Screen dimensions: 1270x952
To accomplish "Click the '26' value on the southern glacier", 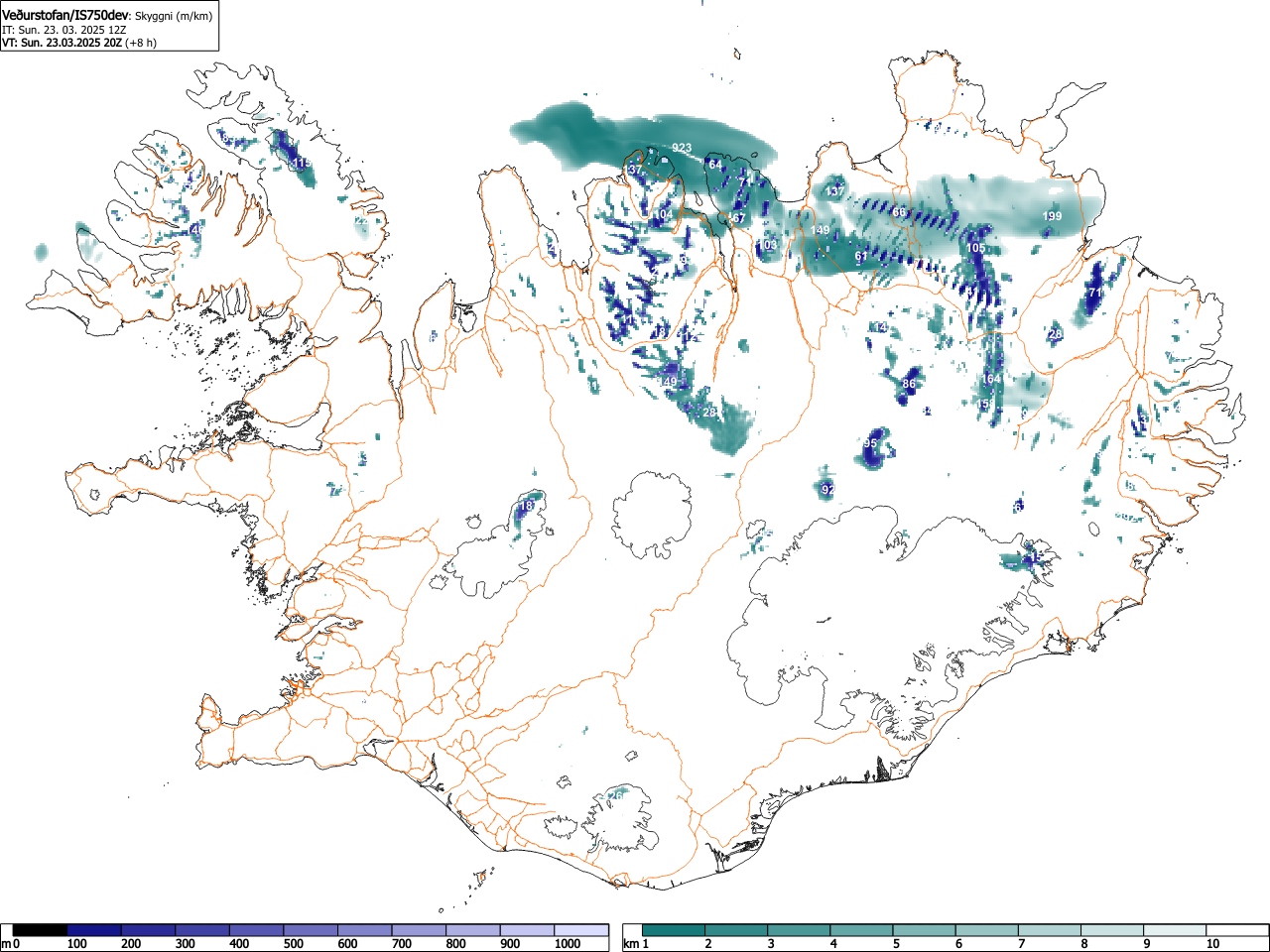I will click(615, 795).
